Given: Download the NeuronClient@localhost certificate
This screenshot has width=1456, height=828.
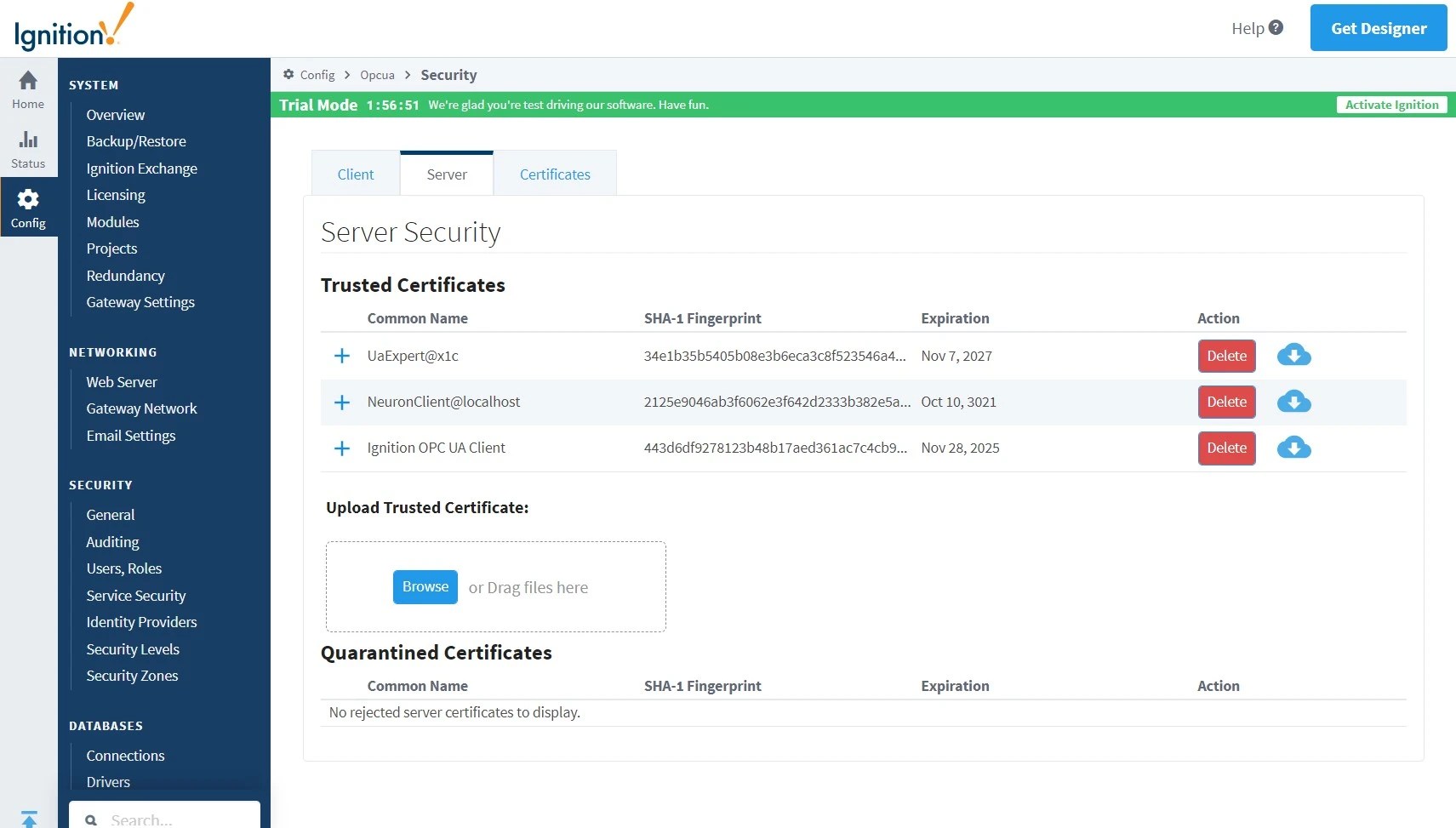Looking at the screenshot, I should 1293,402.
